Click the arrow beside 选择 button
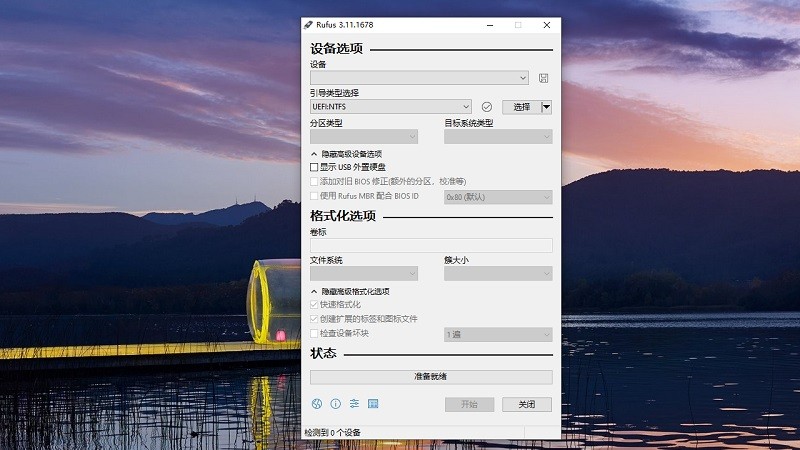 click(546, 107)
